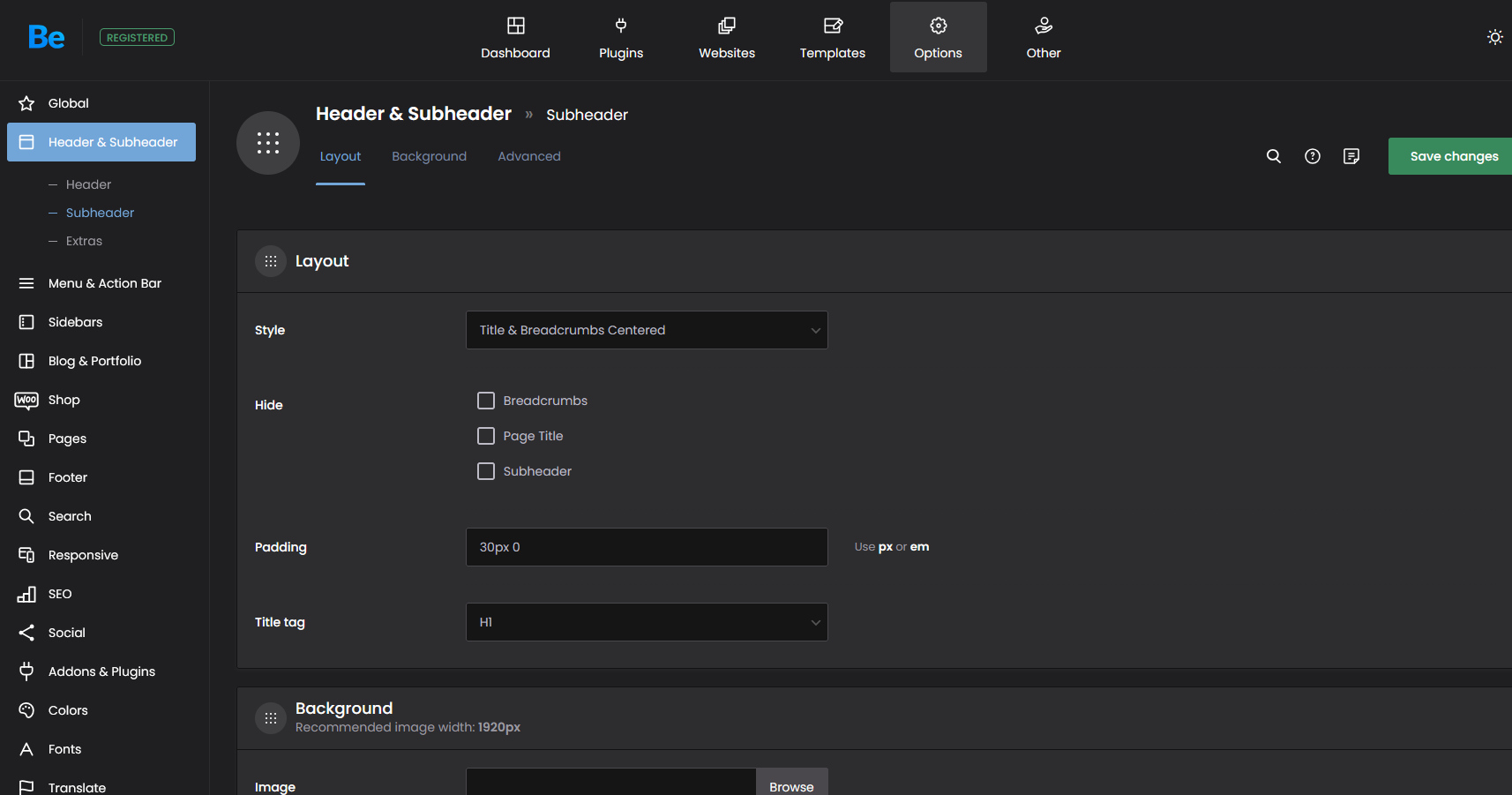Open the notes icon in toolbar
The height and width of the screenshot is (795, 1512).
pos(1351,156)
